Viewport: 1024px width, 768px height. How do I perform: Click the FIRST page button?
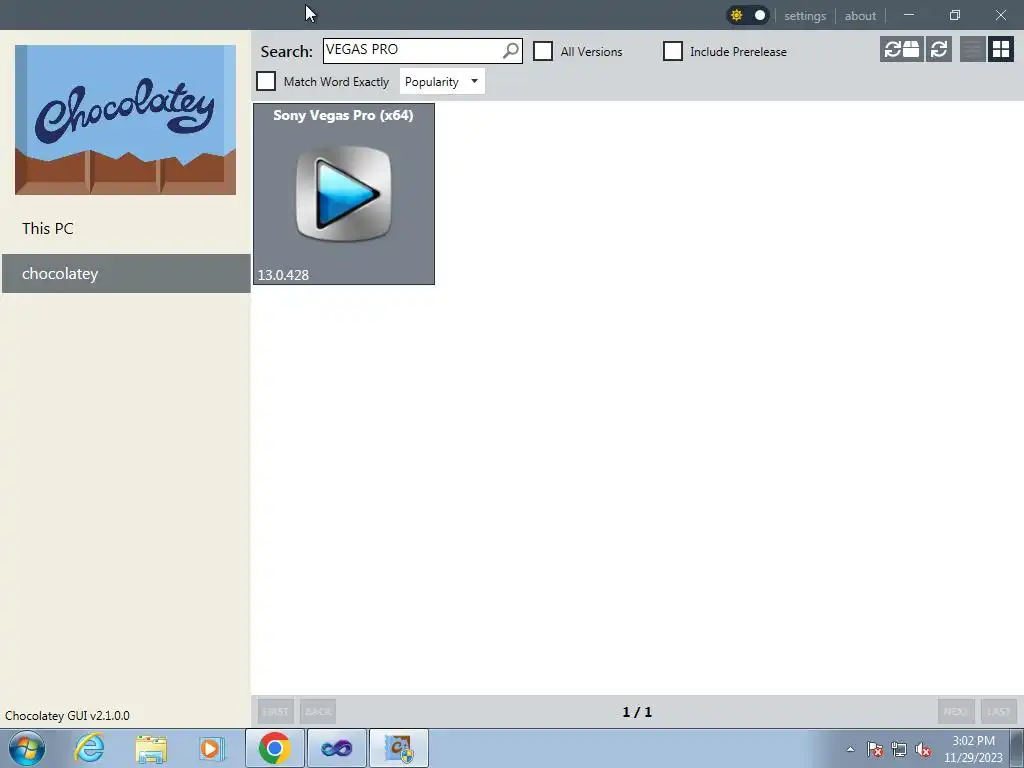tap(275, 711)
